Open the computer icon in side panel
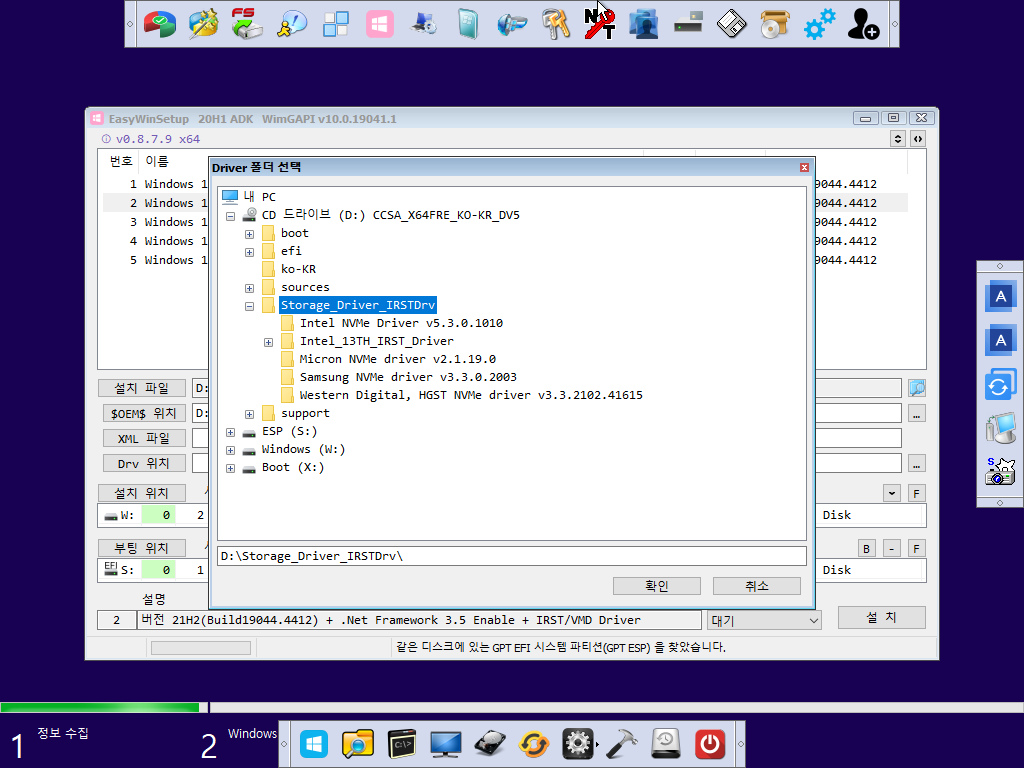The image size is (1024, 768). [x=1000, y=428]
